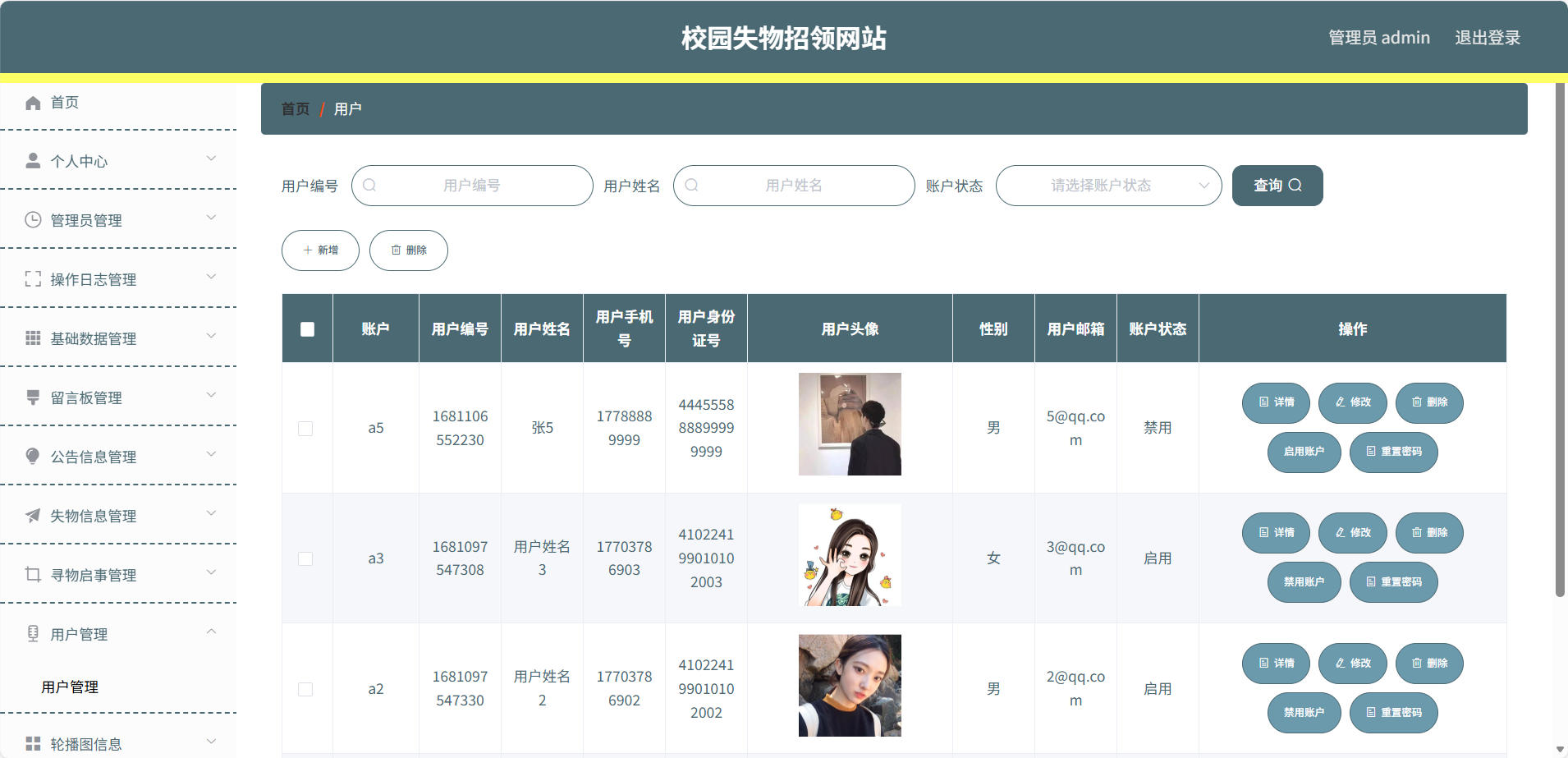The image size is (1568, 758).
Task: Click the crop icon beside 寻物启事管理
Action: 33,575
